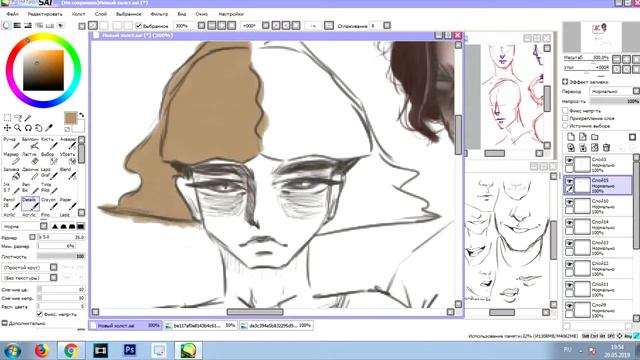This screenshot has width=640, height=360.
Task: Pick the Заливка bucket fill tool
Action: point(11,173)
